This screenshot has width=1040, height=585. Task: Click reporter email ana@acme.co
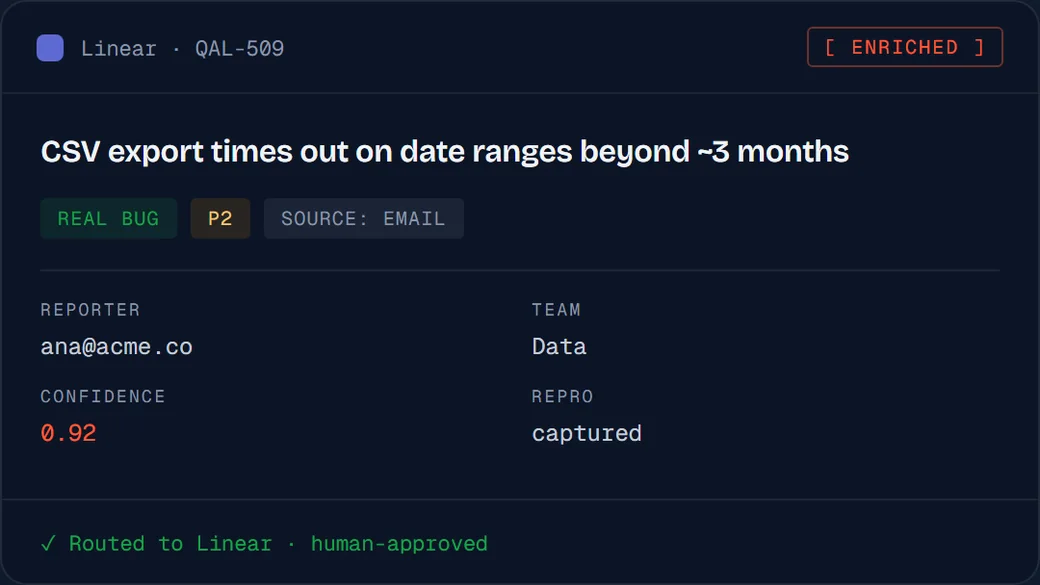click(117, 347)
